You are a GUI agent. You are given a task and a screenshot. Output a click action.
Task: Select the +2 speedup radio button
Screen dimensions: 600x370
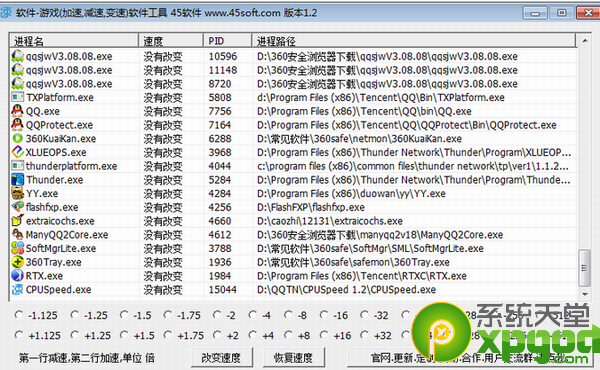click(217, 335)
